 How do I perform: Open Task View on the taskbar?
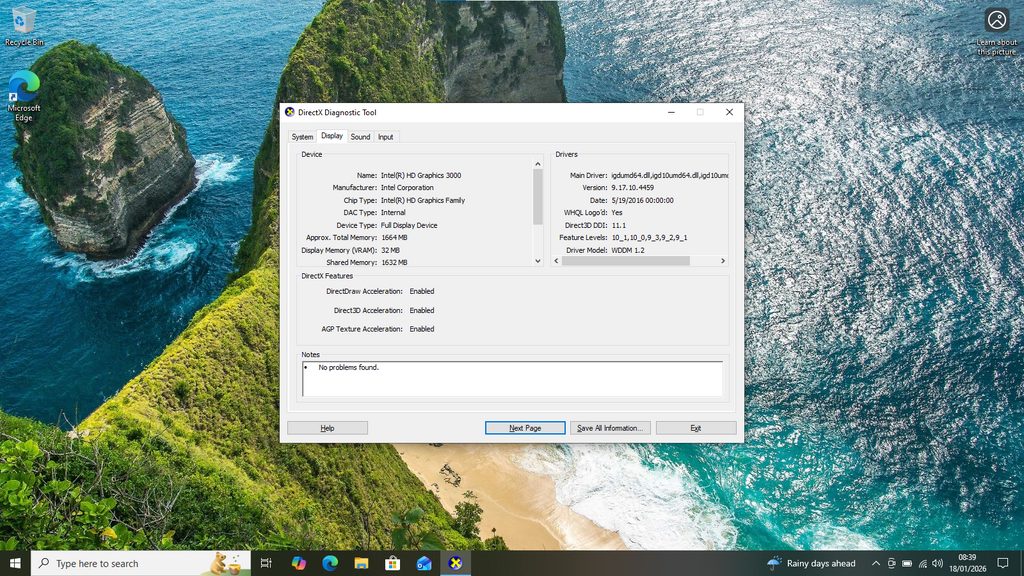click(x=266, y=563)
